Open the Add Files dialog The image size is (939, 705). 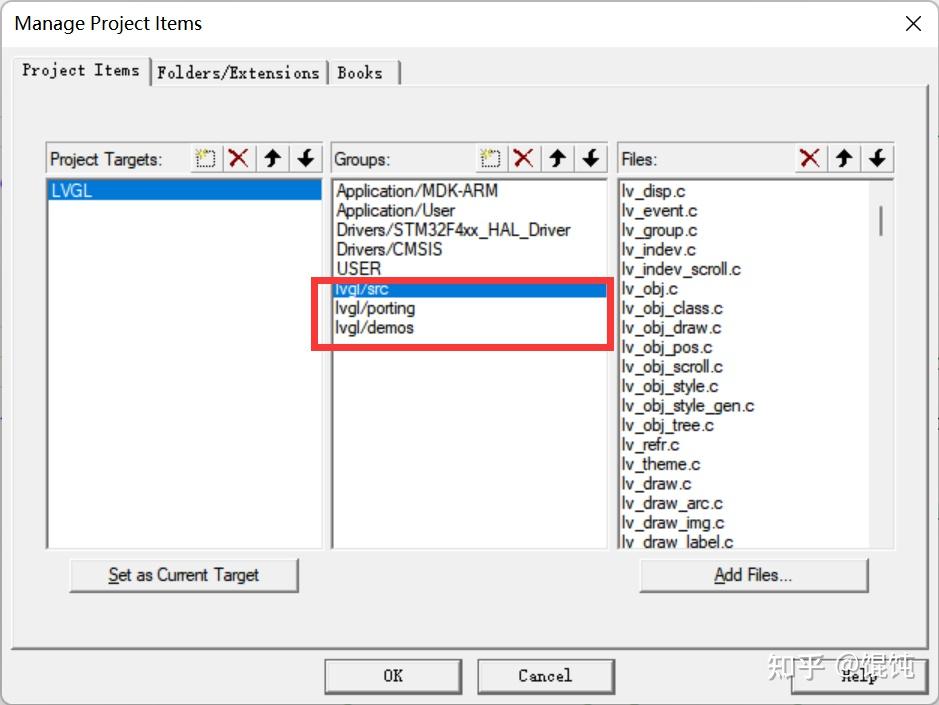[x=753, y=574]
